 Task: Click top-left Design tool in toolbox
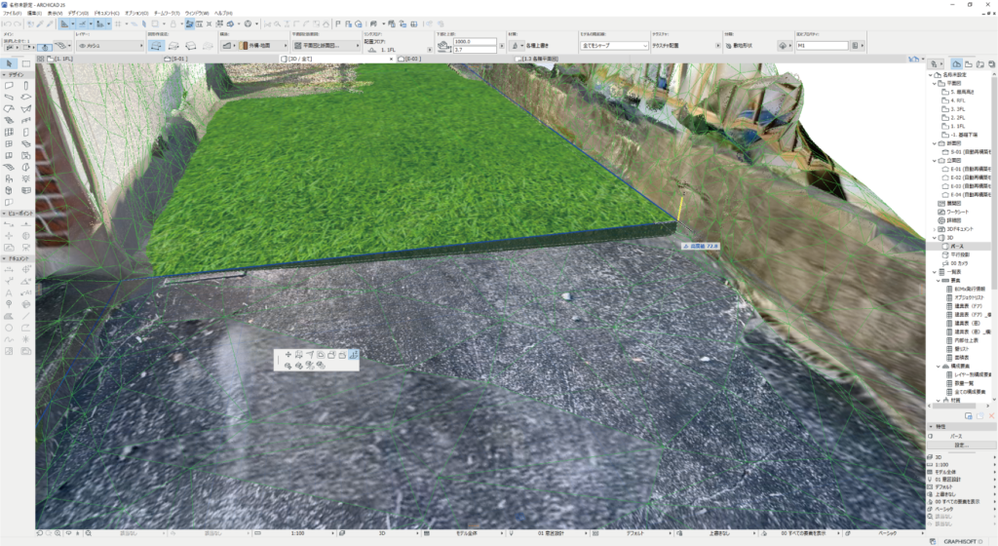click(x=9, y=85)
